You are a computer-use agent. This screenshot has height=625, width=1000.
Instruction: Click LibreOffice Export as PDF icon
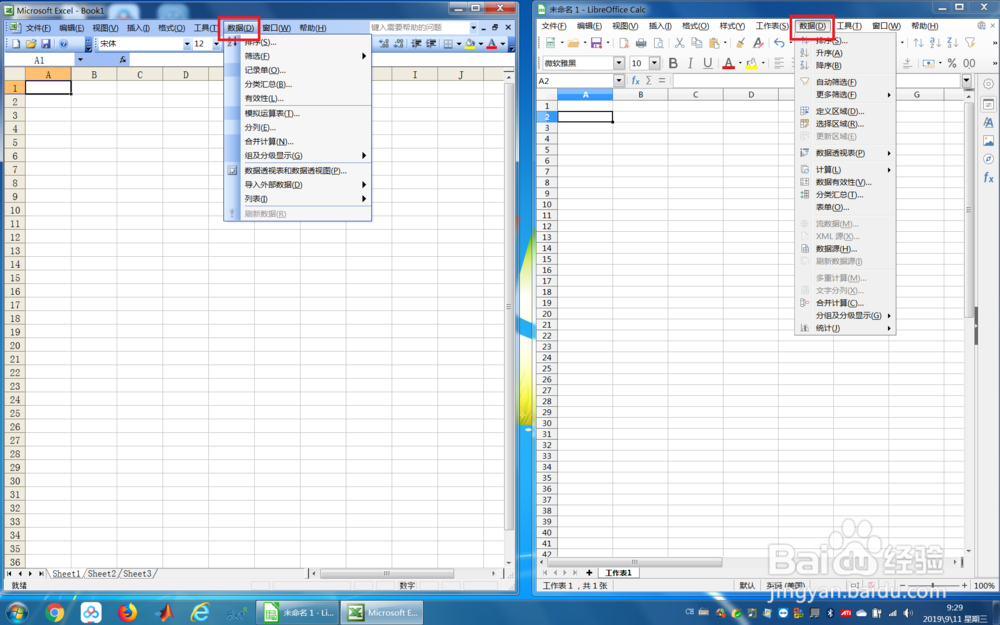point(624,43)
